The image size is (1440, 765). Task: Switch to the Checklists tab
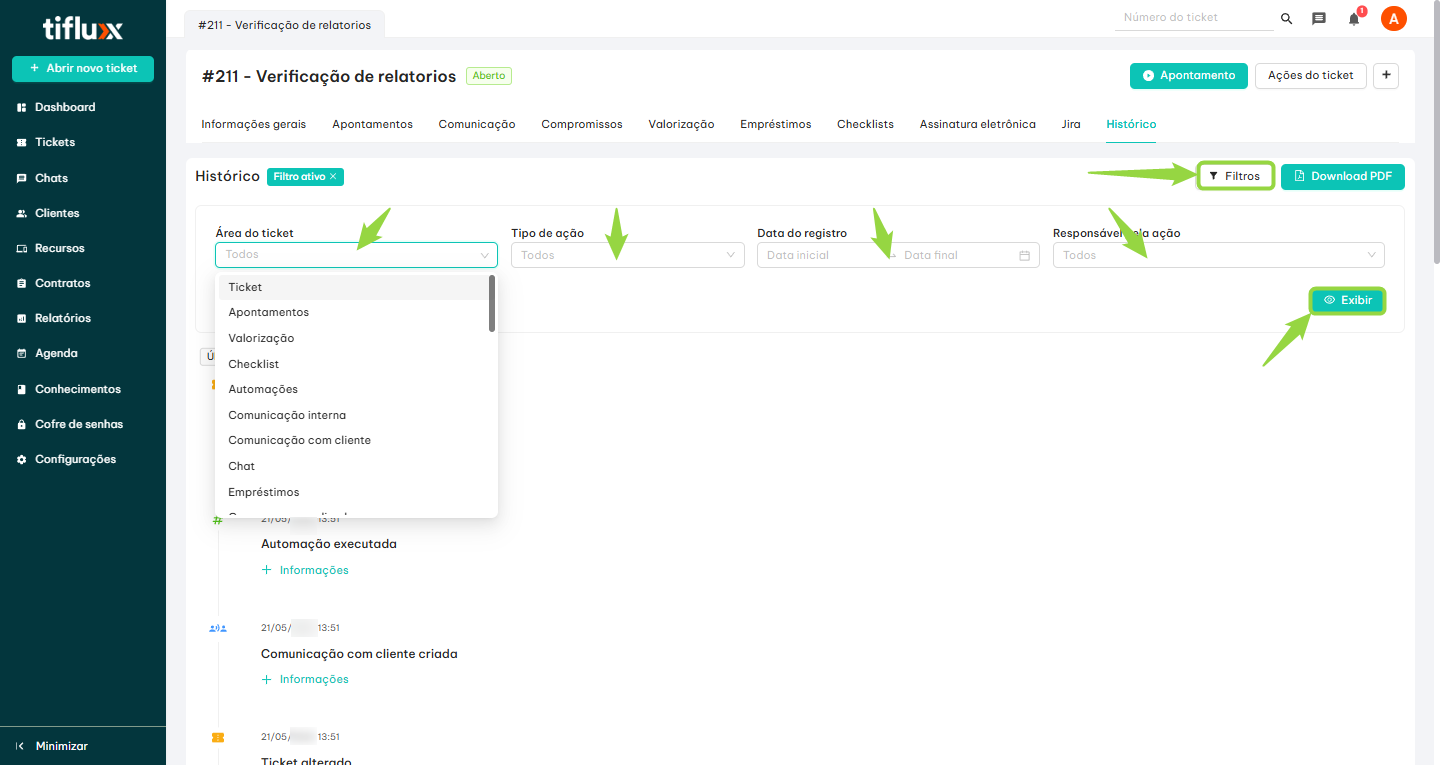click(865, 124)
